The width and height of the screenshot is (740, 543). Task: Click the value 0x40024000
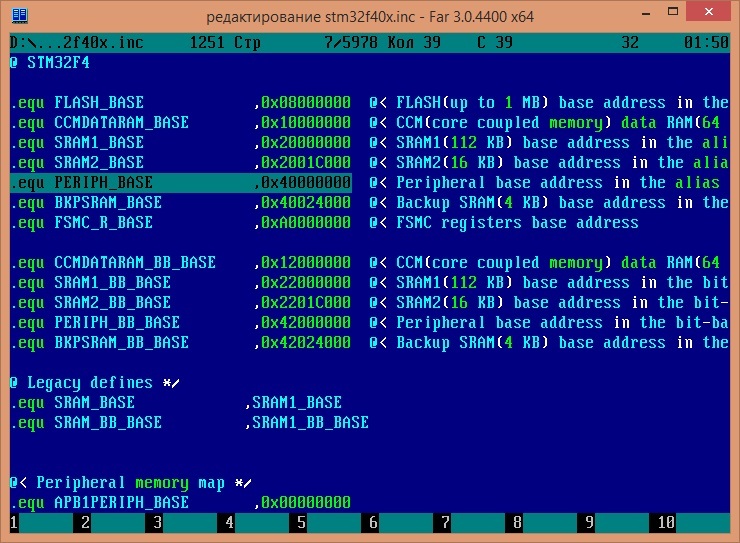(306, 202)
